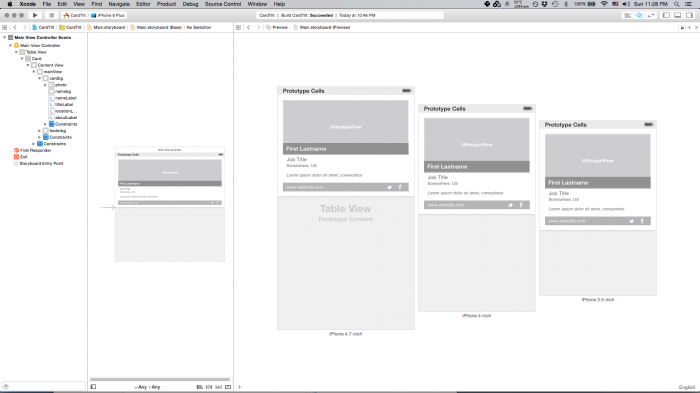This screenshot has height=393, width=700.
Task: Go back in primary editor history
Action: [15, 27]
